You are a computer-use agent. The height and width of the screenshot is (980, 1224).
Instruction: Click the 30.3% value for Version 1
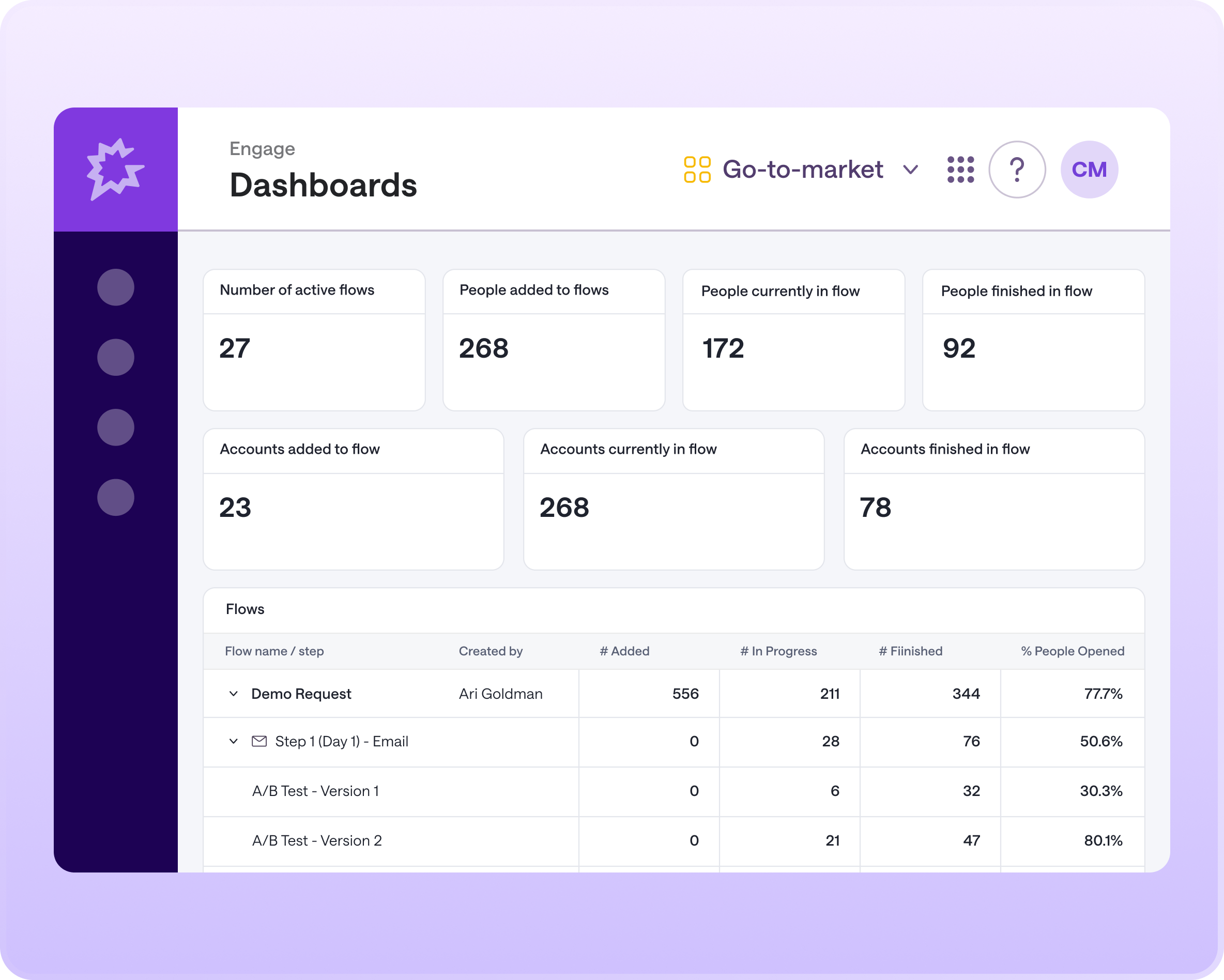point(1101,791)
